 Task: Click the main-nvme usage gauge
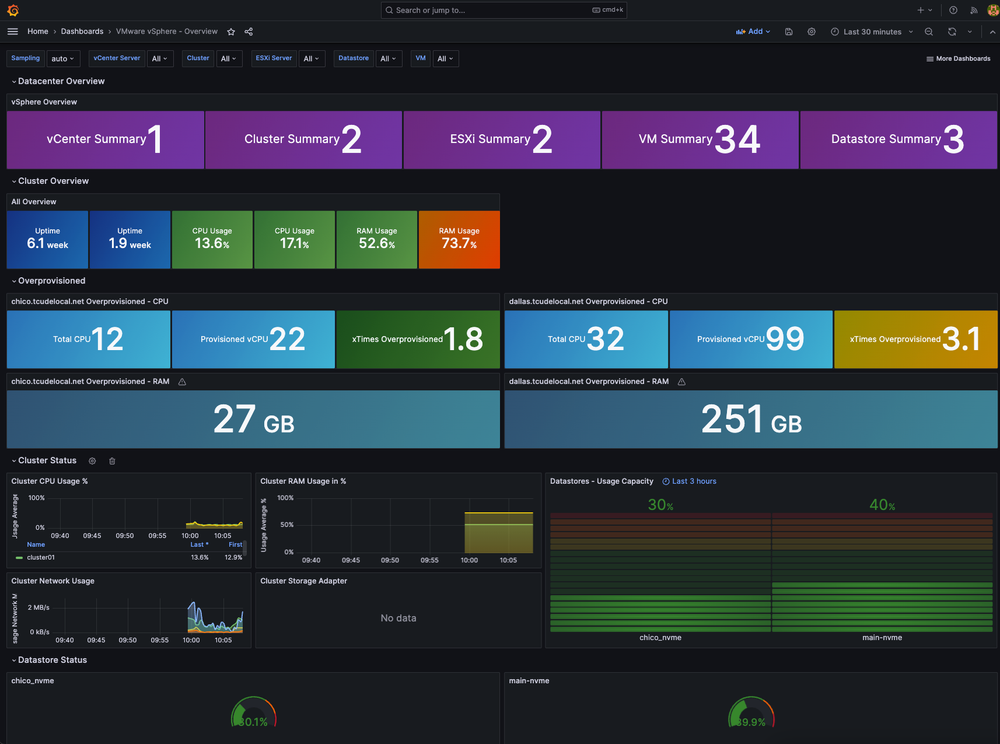pyautogui.click(x=751, y=712)
